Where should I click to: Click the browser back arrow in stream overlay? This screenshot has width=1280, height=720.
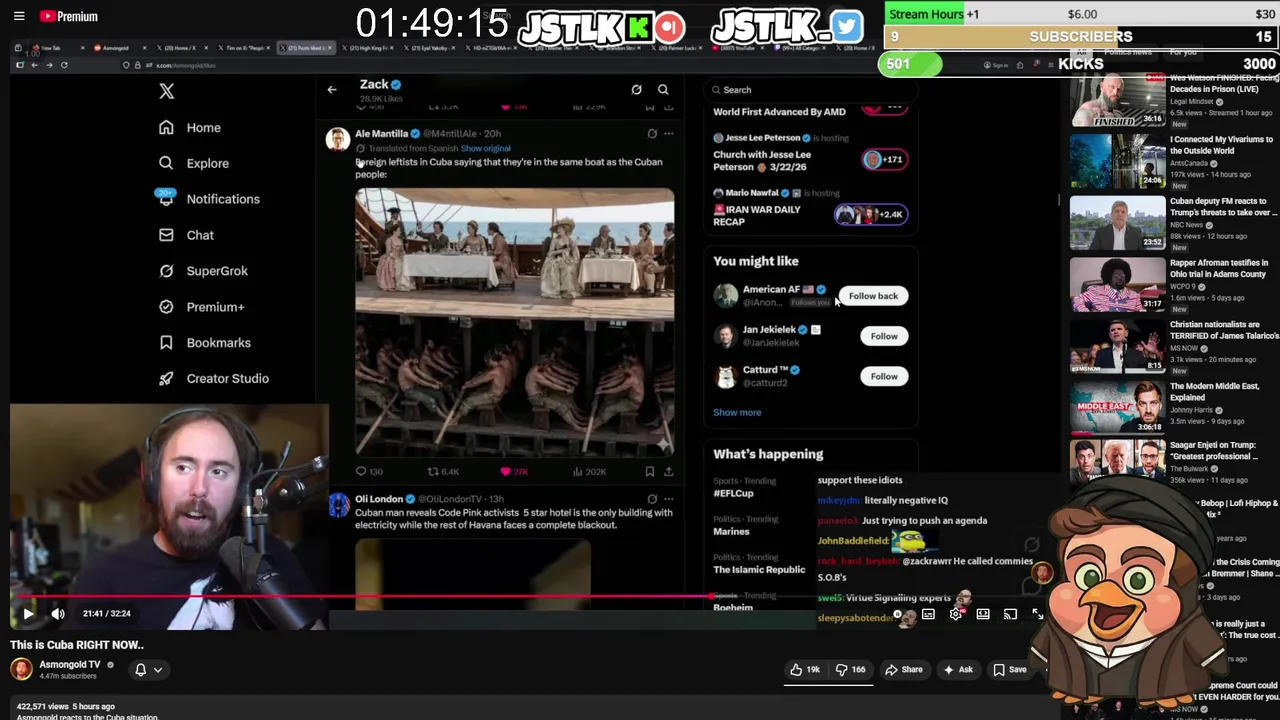click(x=34, y=65)
